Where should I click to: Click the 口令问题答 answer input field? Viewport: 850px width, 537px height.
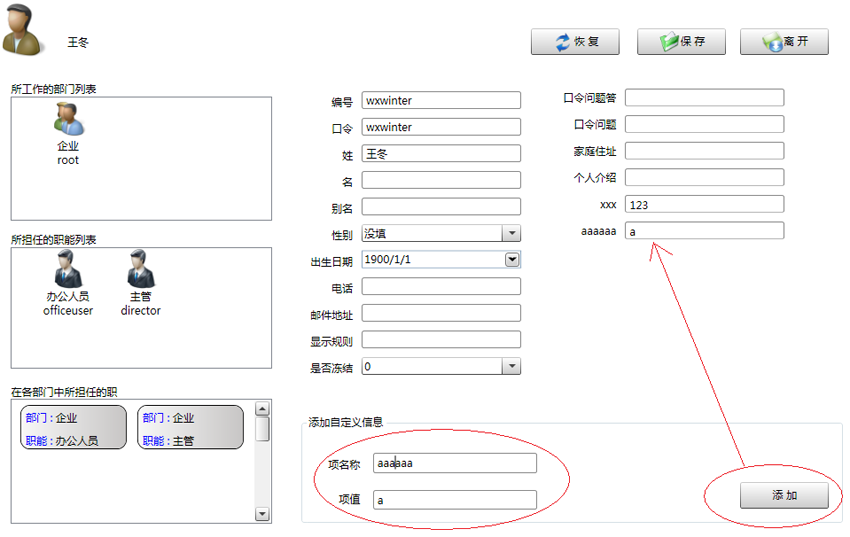[x=704, y=98]
